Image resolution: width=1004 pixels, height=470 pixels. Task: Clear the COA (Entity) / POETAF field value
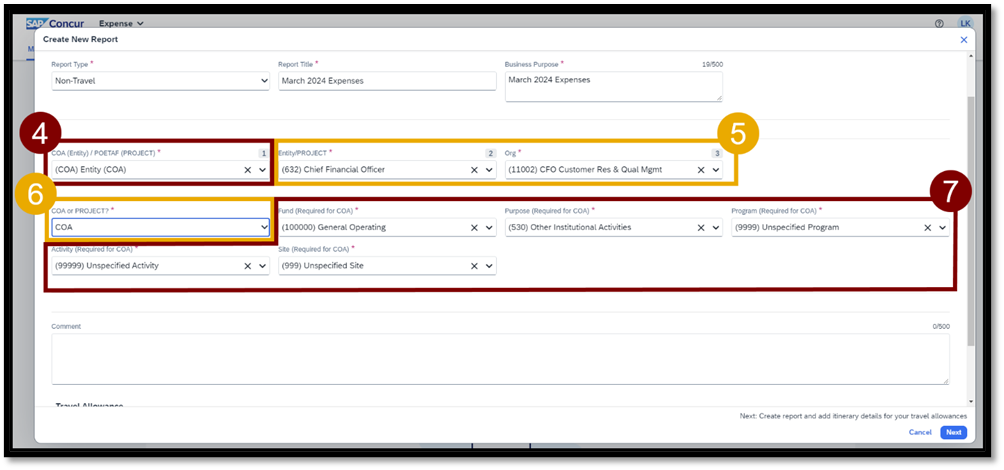tap(247, 170)
